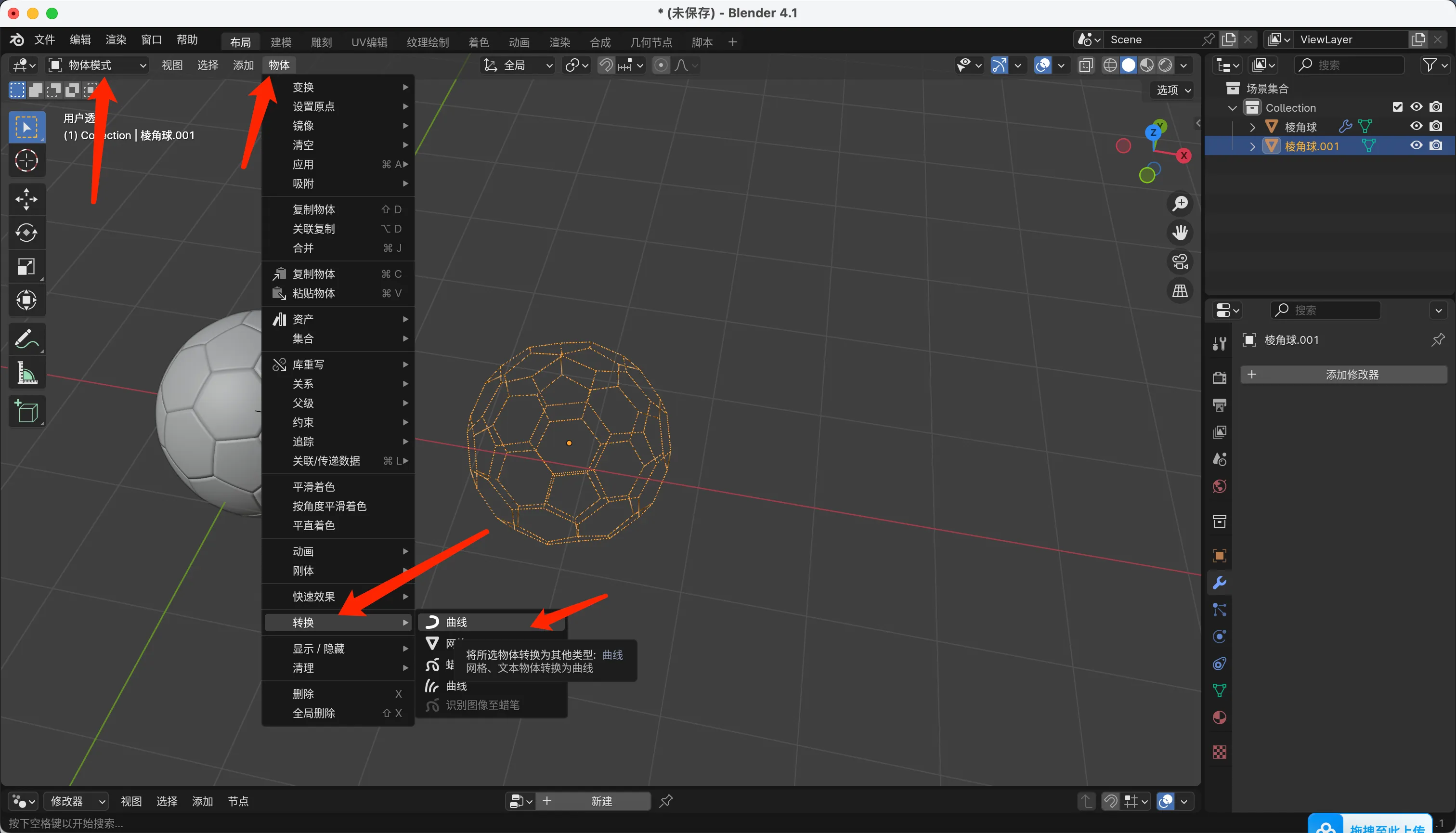Viewport: 1456px width, 833px height.
Task: Select the Rotate tool icon
Action: click(x=26, y=233)
